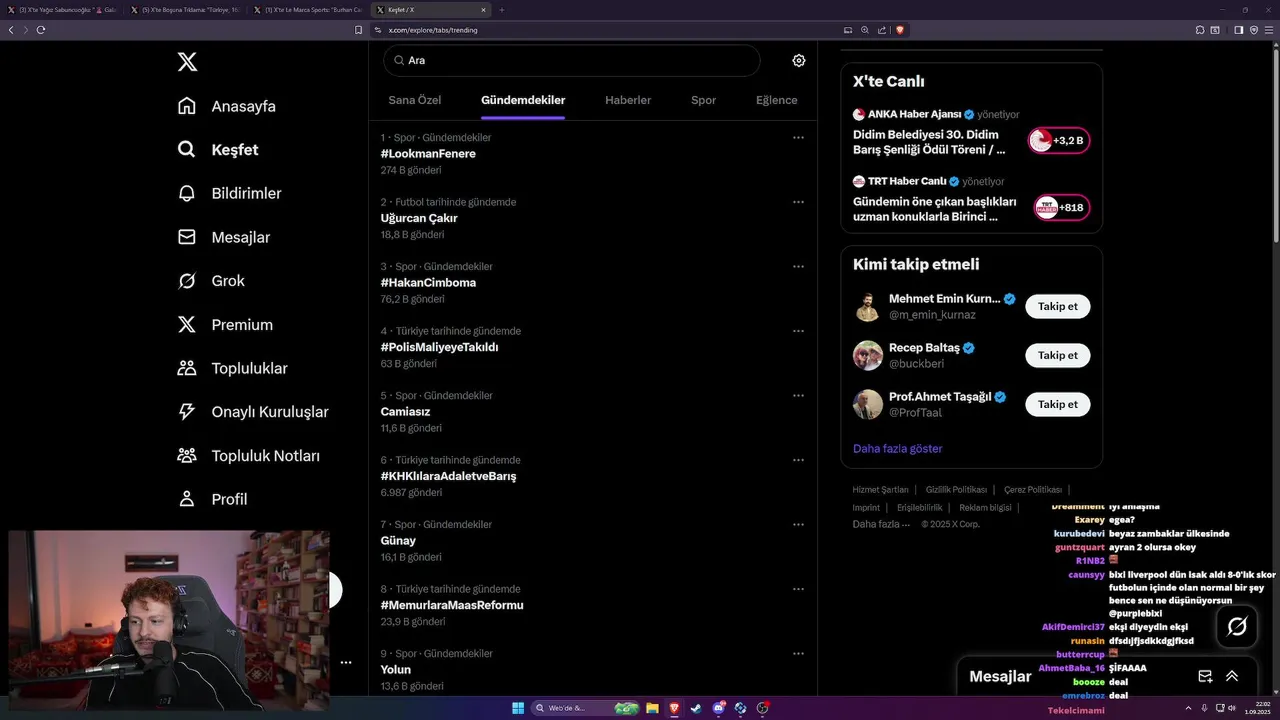Open the Uğurcan Çakır trend

coord(419,218)
